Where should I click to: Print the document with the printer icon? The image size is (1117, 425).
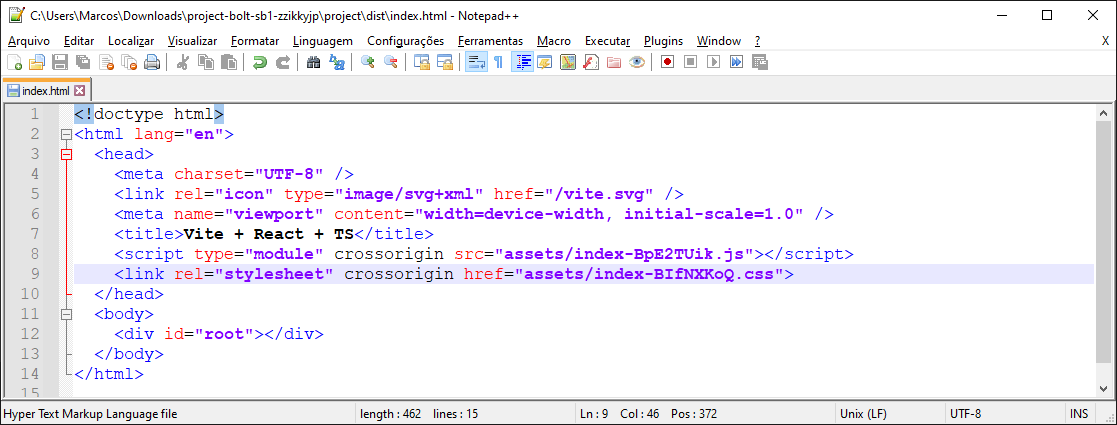(x=152, y=63)
